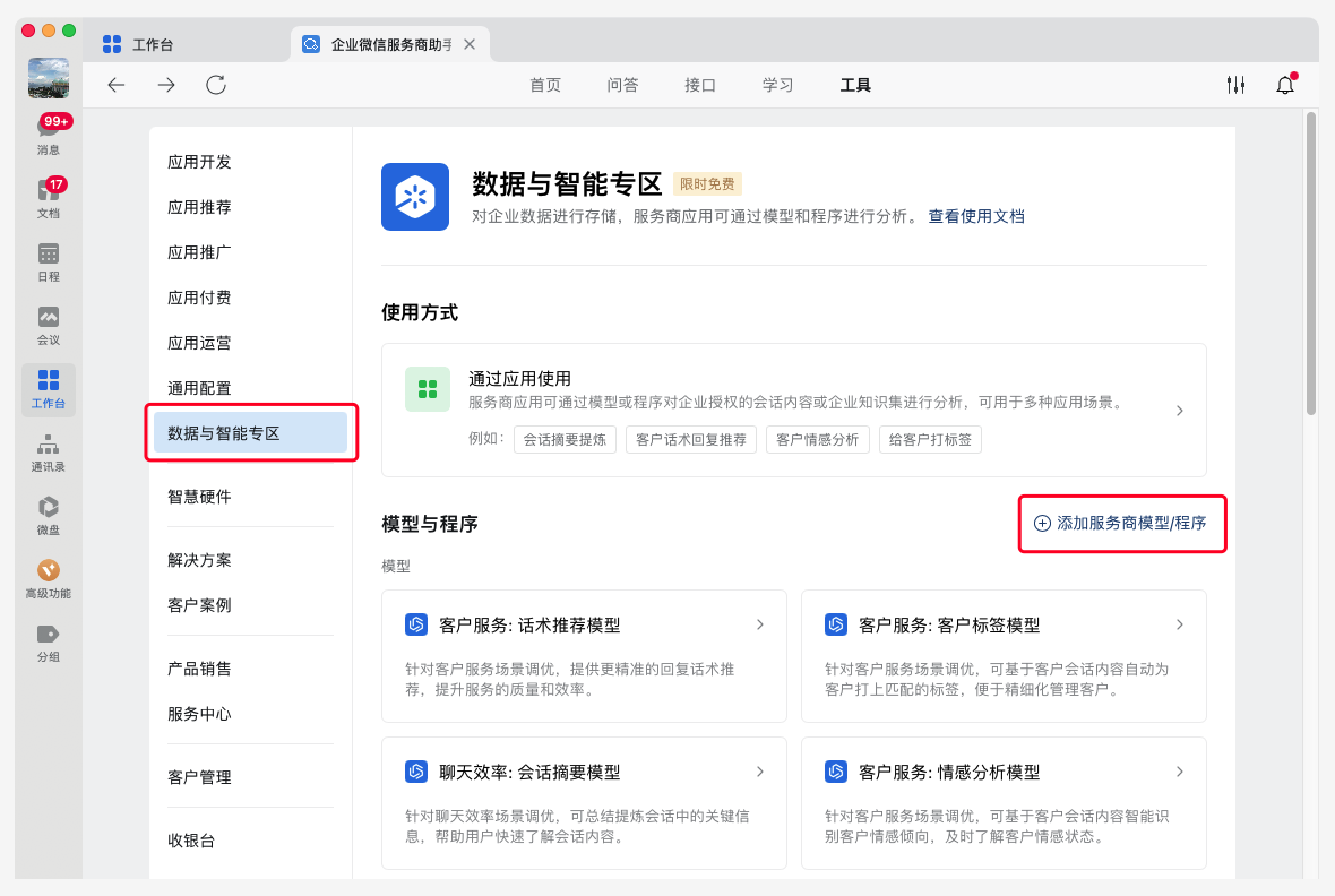Select 应用开发 in the left menu
The image size is (1335, 896).
point(199,162)
